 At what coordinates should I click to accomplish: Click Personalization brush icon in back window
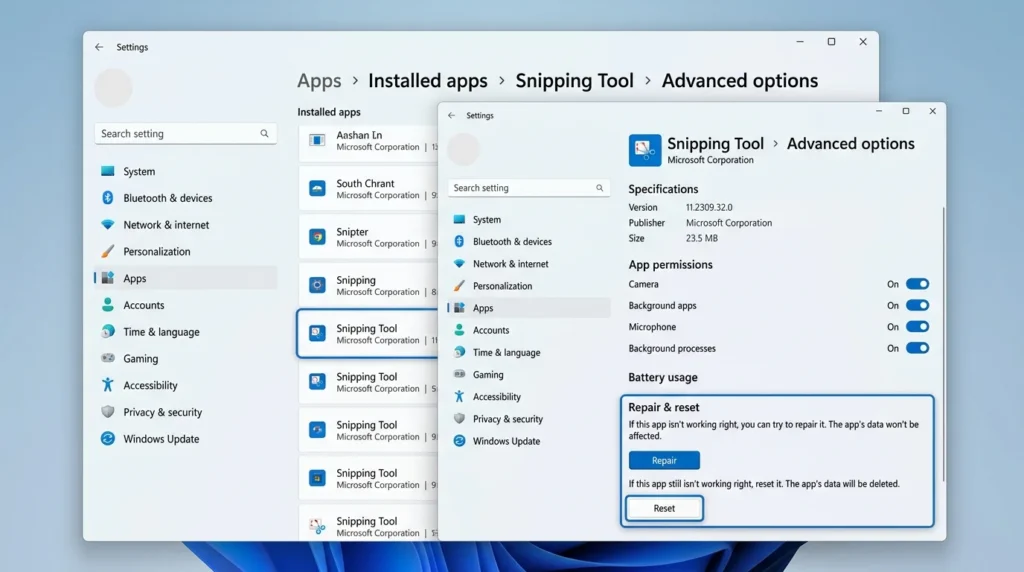point(108,251)
